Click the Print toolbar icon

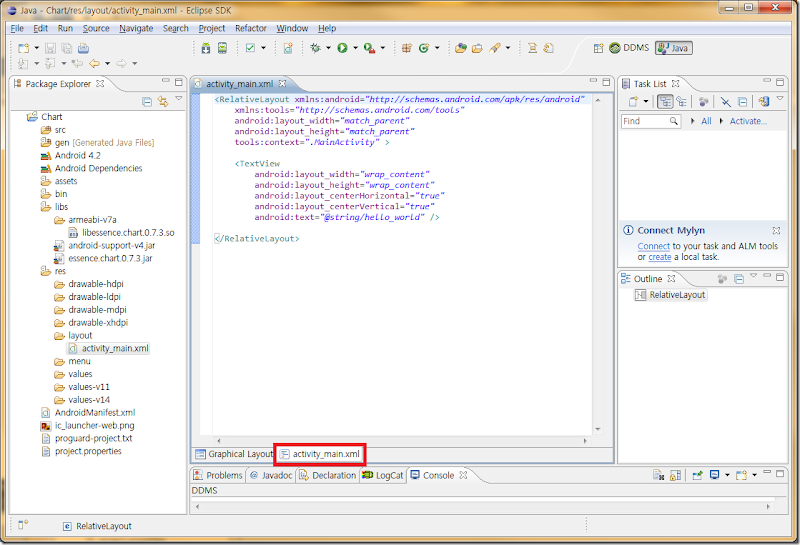click(x=83, y=48)
